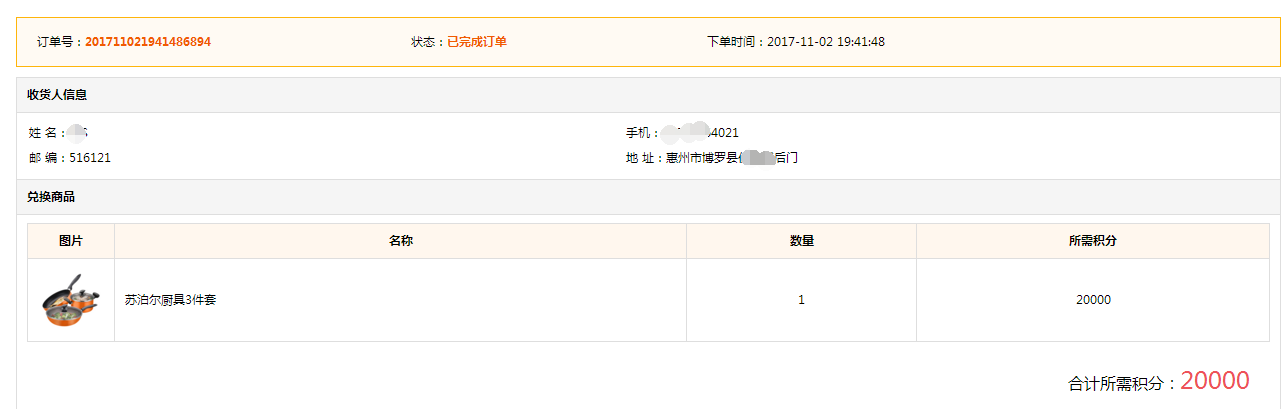
Task: Click the 合计所需积分 label
Action: coord(1120,384)
